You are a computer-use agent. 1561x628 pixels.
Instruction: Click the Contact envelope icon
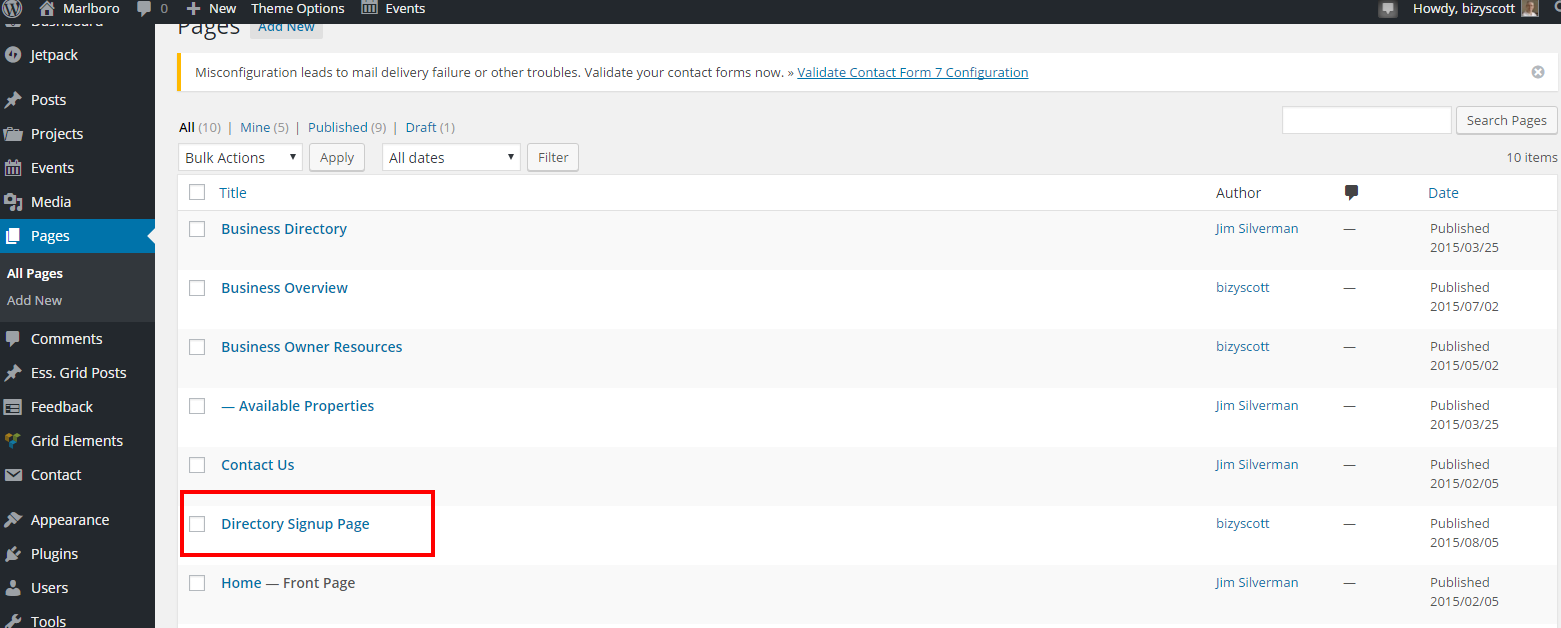[13, 475]
